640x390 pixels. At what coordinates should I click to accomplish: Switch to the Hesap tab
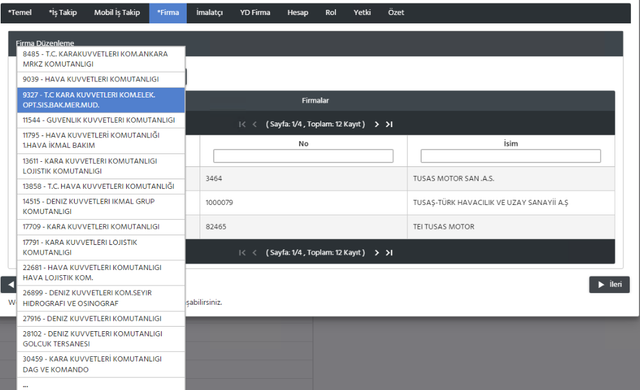298,13
